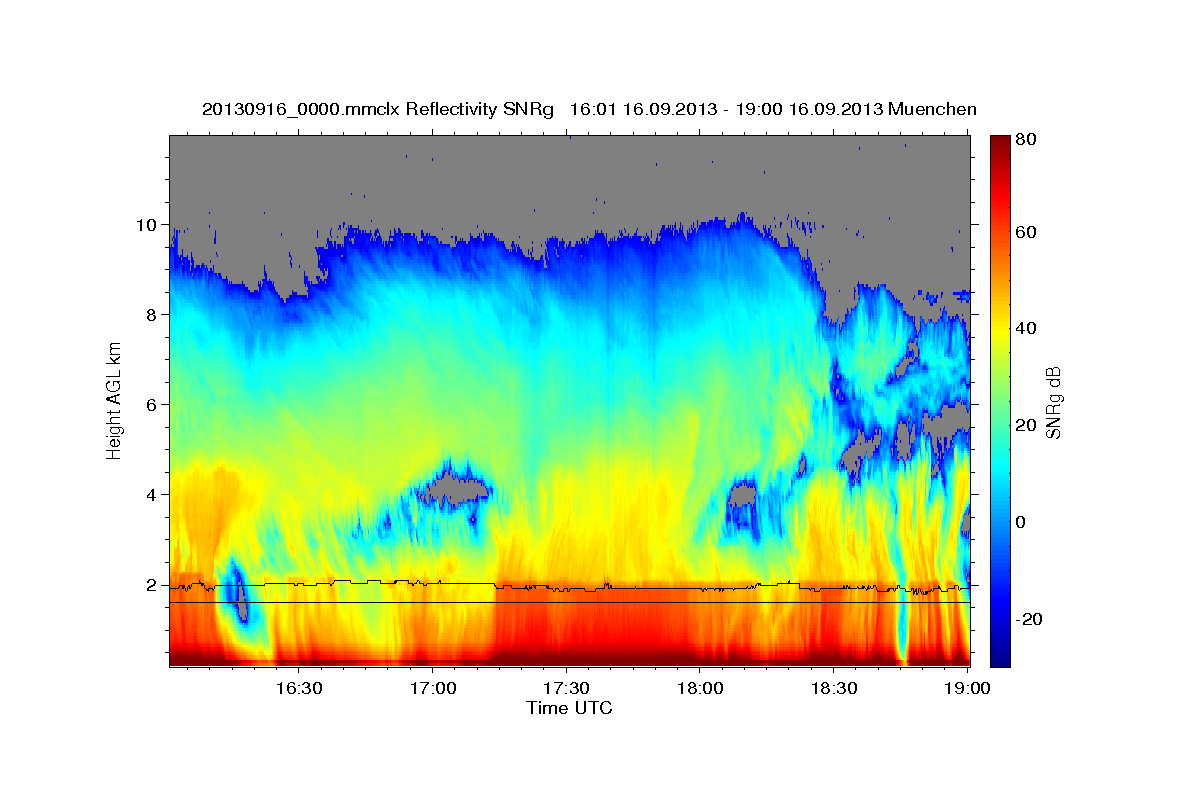Viewport: 1200px width, 800px height.
Task: Click the 18:30 time tick label
Action: pos(834,688)
